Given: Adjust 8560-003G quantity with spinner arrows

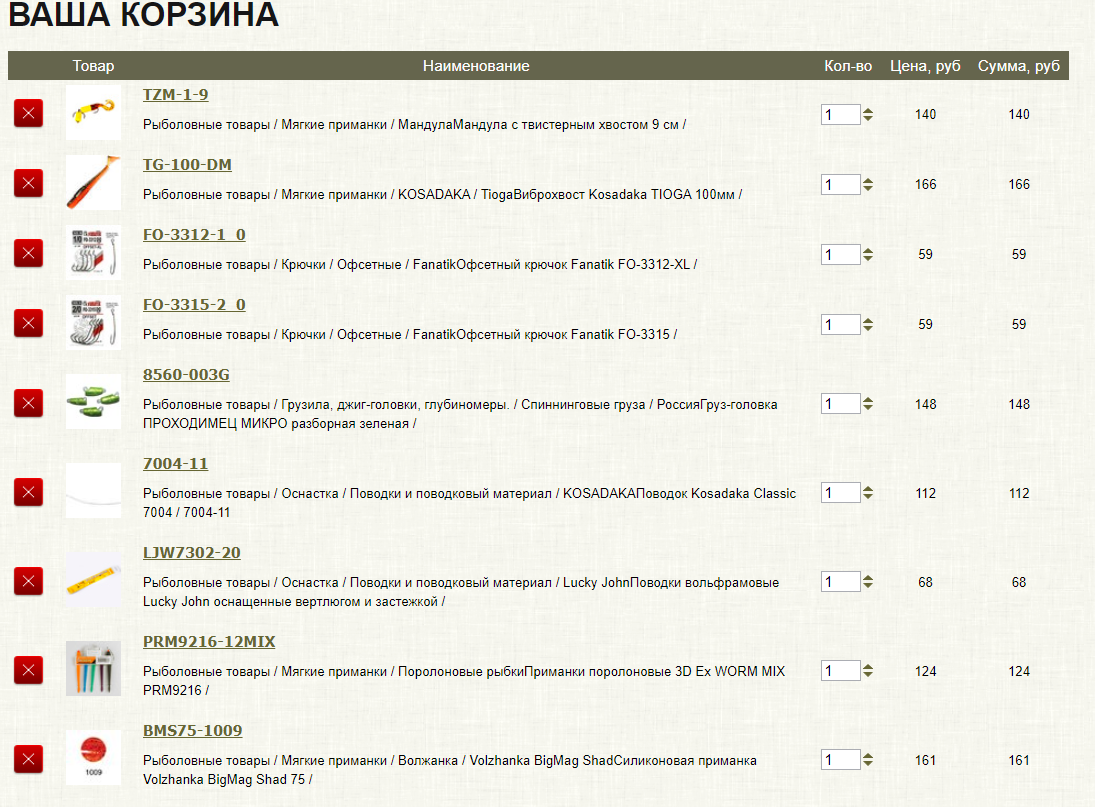Looking at the screenshot, I should pos(867,404).
